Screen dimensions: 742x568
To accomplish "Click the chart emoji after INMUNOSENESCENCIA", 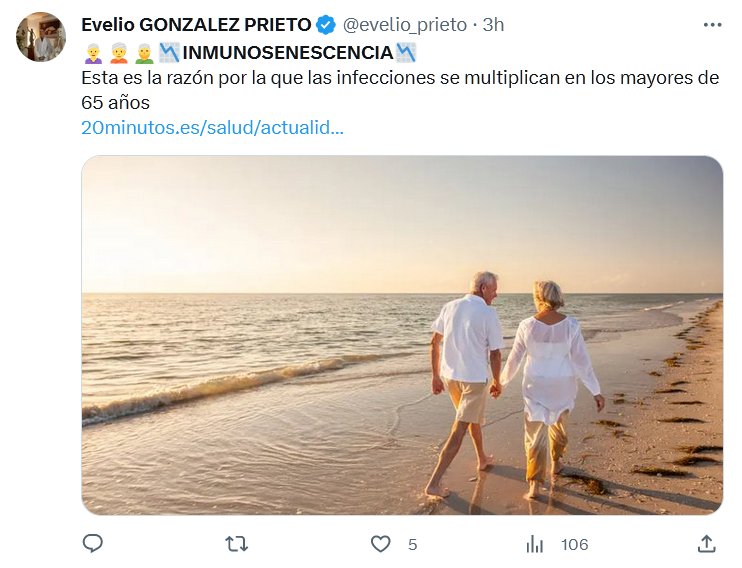I will coord(405,53).
